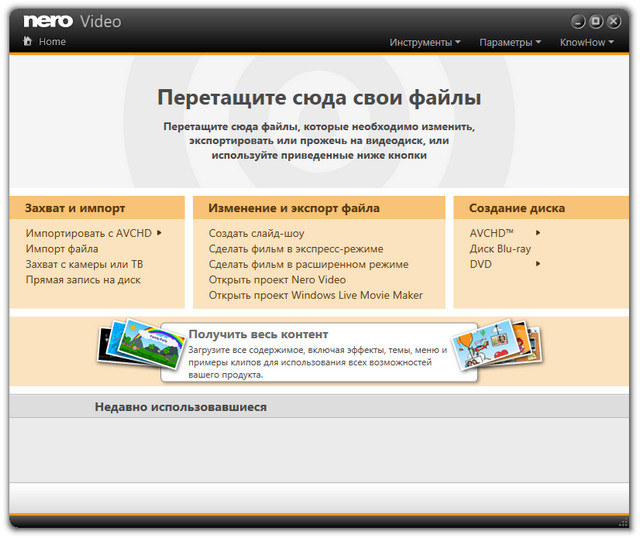Expand the DVD disc submenu
640x538 pixels.
pyautogui.click(x=538, y=264)
